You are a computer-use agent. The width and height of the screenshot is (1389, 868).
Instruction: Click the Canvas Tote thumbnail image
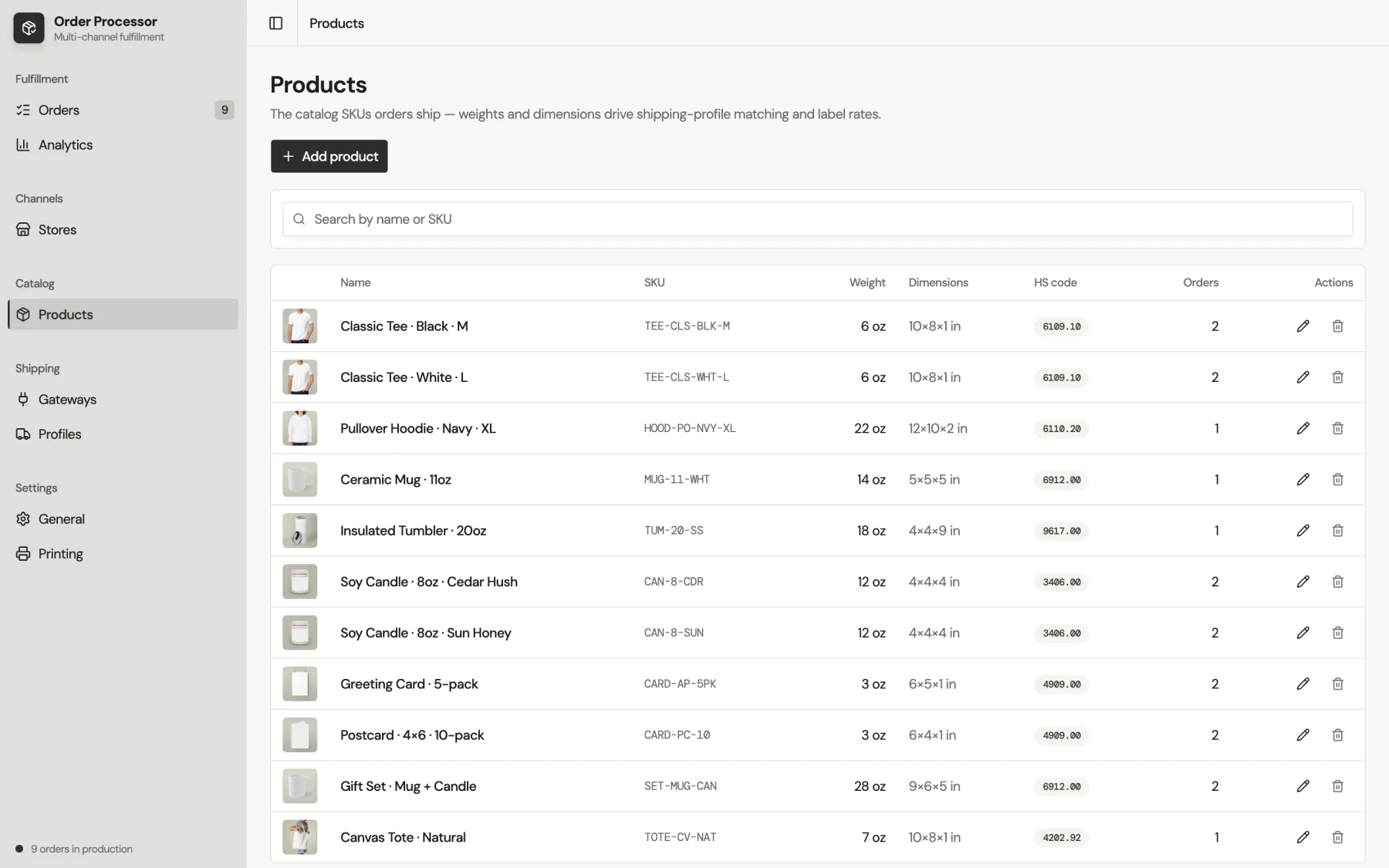tap(299, 837)
